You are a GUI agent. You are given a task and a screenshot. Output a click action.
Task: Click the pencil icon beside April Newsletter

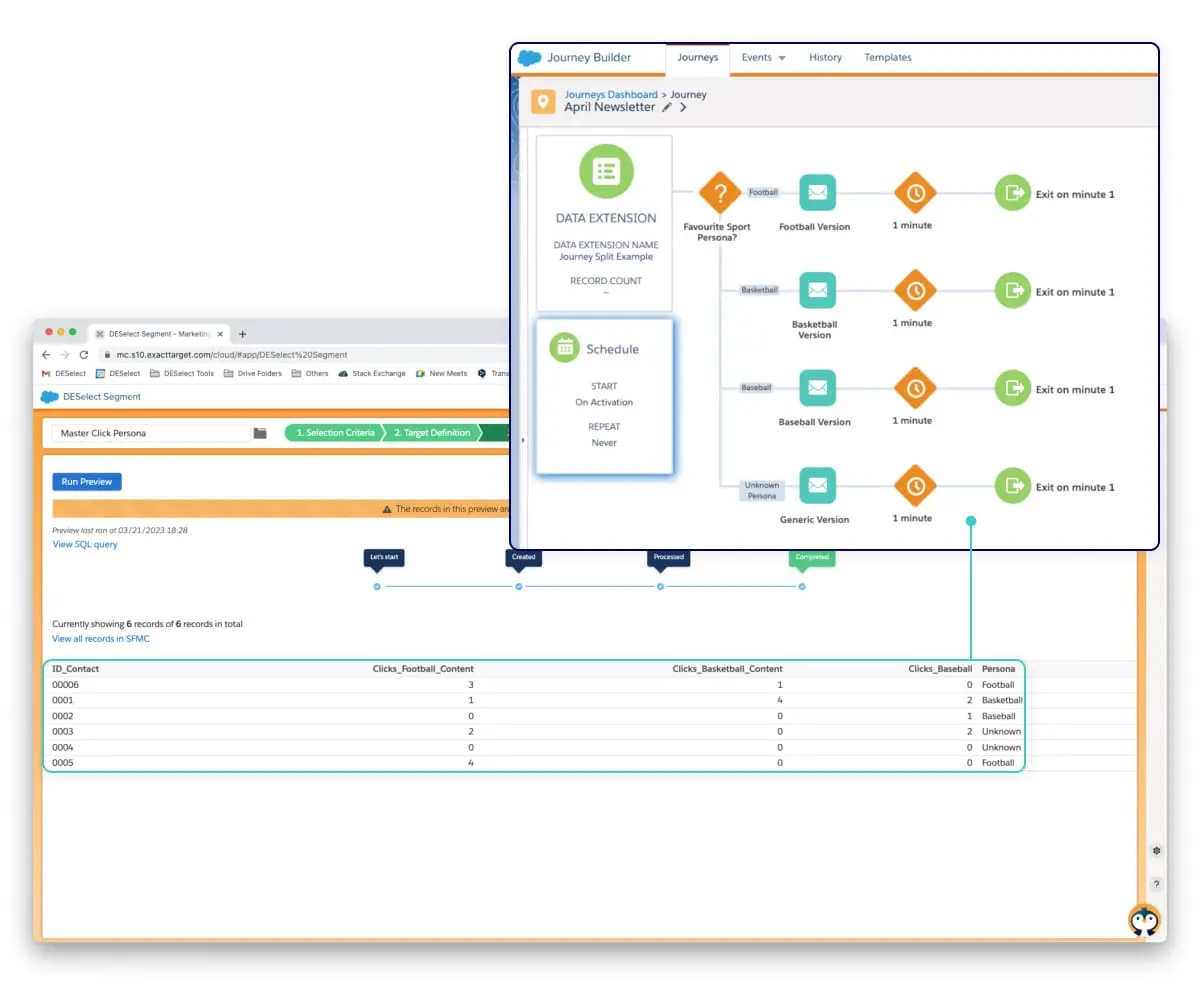667,107
